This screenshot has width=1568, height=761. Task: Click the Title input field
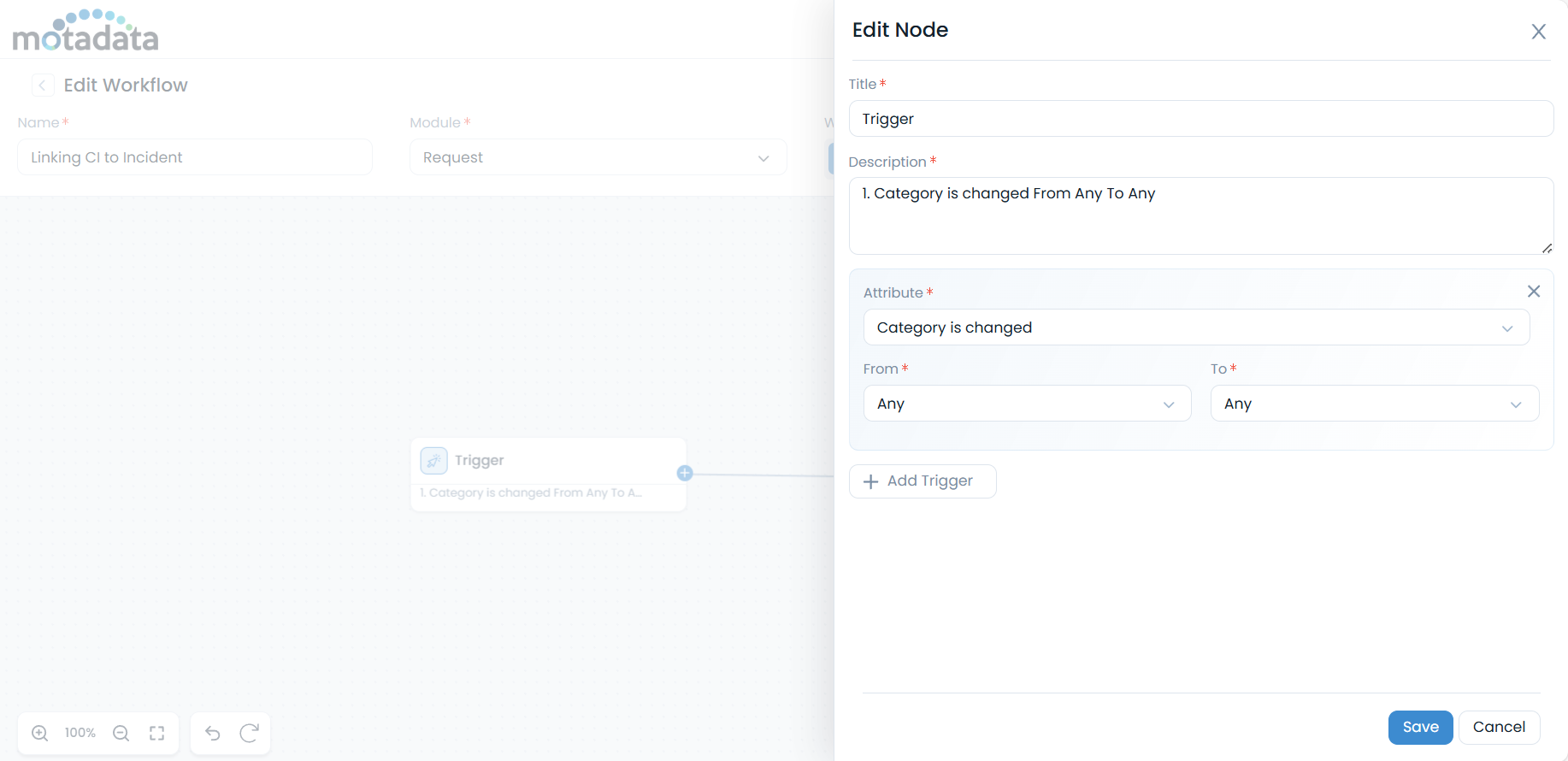[1200, 119]
